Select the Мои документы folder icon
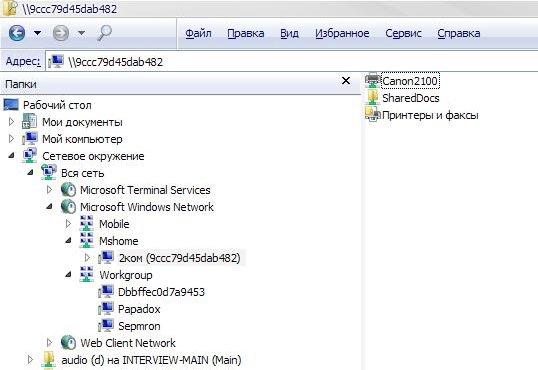Image resolution: width=538 pixels, height=370 pixels. click(x=30, y=122)
